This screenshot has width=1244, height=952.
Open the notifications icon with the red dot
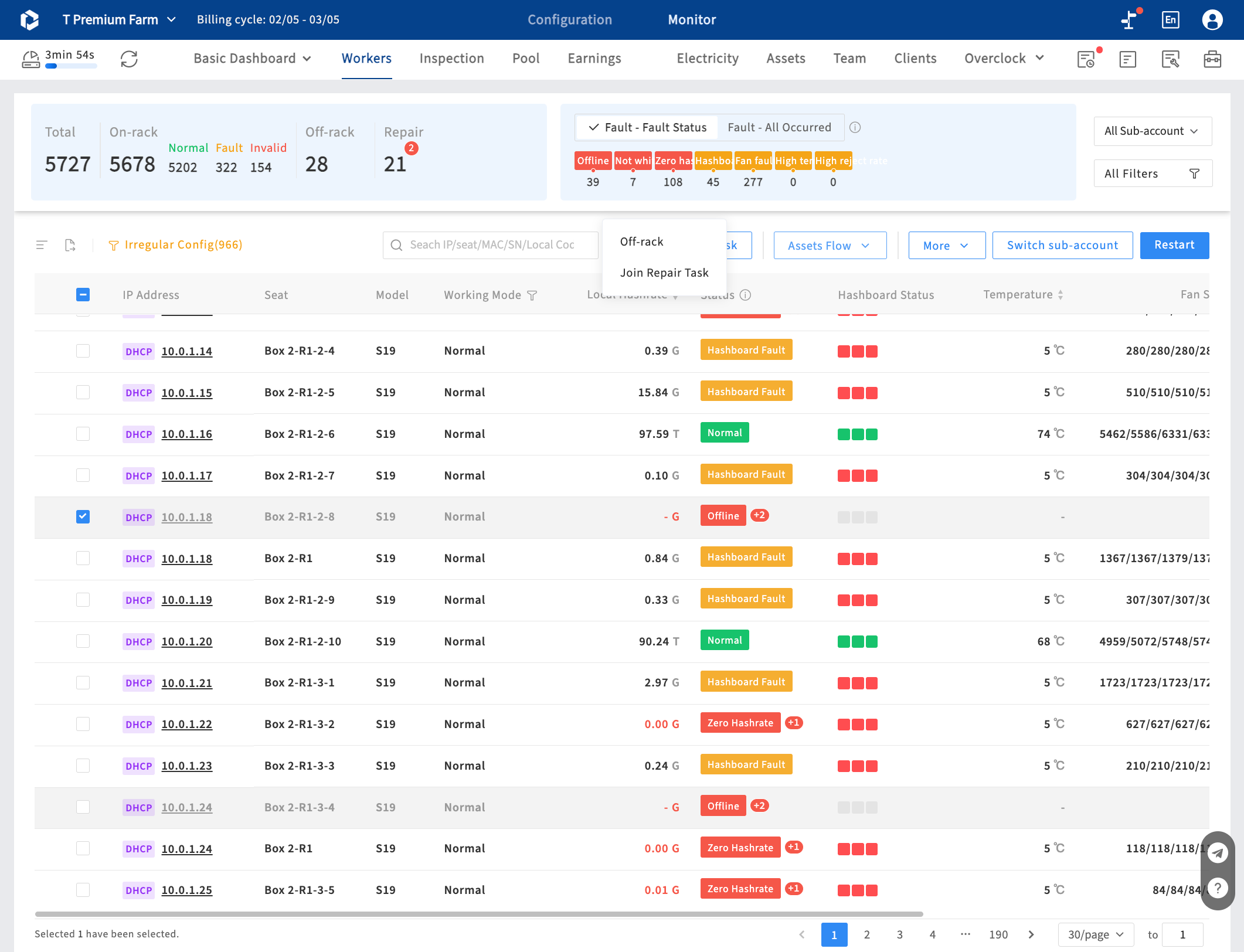click(1130, 19)
